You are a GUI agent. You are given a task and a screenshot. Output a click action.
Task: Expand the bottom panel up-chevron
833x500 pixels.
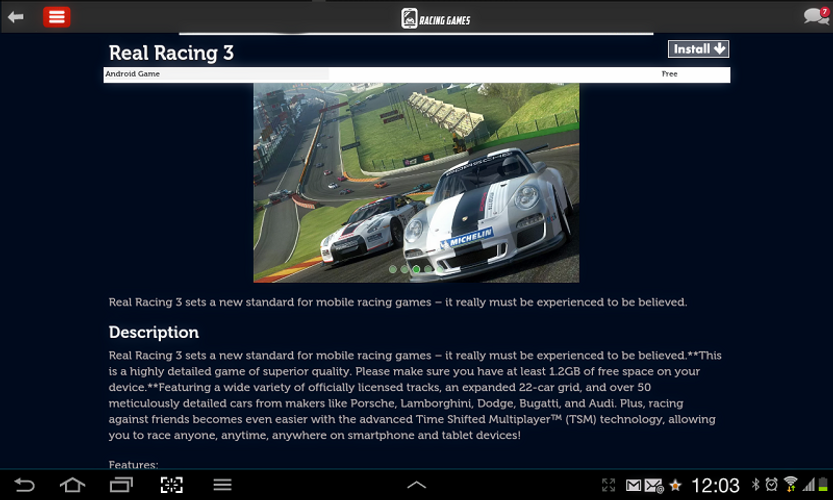[416, 485]
